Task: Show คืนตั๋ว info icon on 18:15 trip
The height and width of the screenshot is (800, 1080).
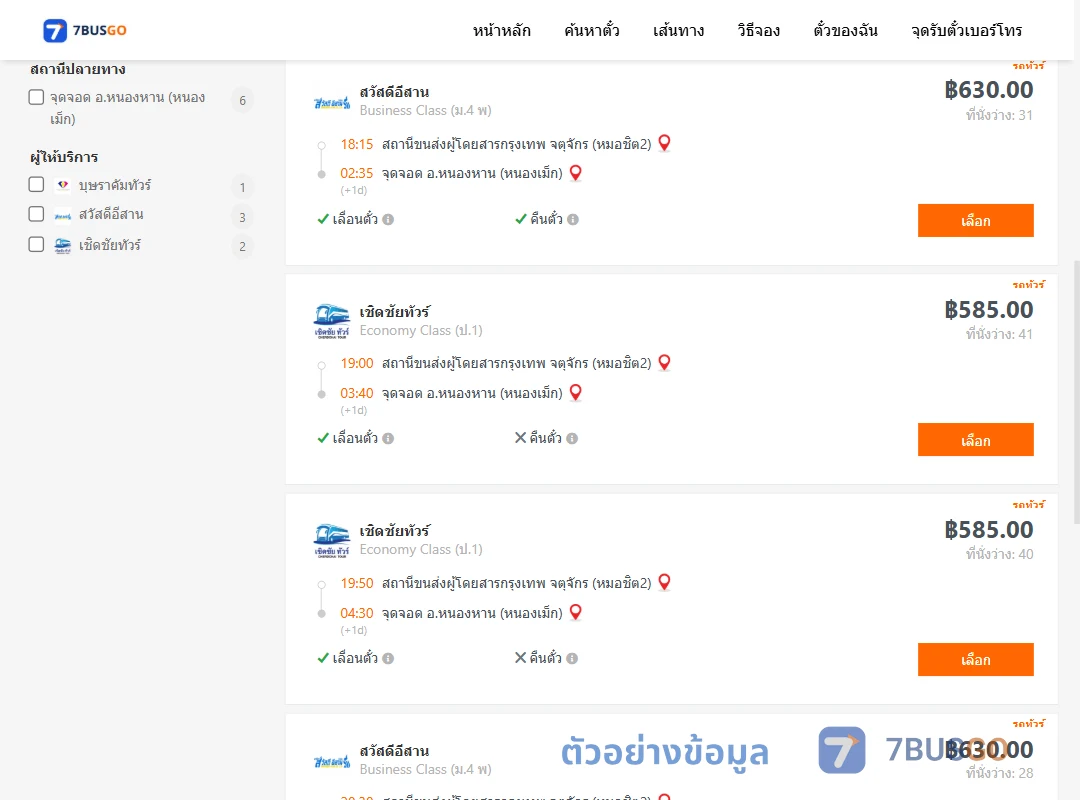Action: tap(573, 220)
